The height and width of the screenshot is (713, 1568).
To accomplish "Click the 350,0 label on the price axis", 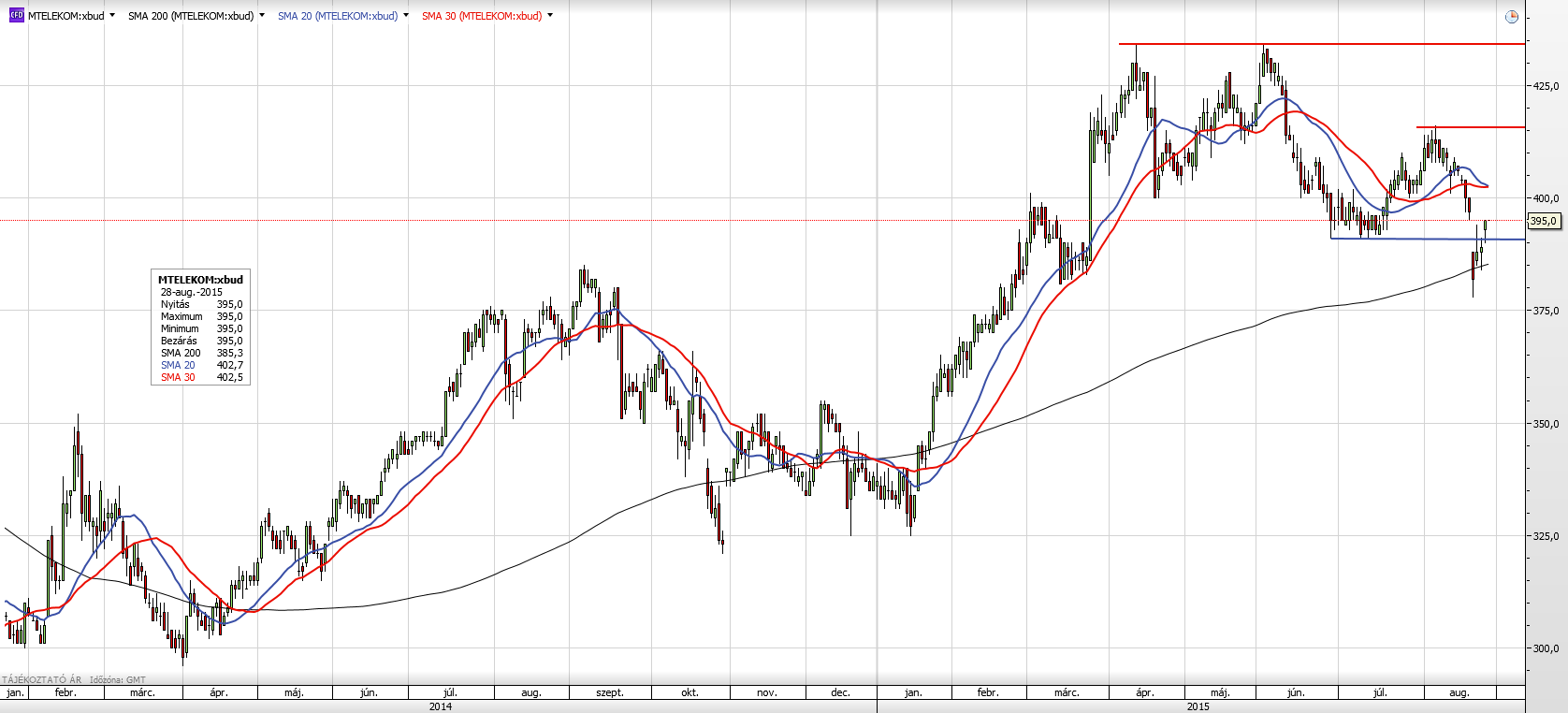I will pyautogui.click(x=1546, y=424).
